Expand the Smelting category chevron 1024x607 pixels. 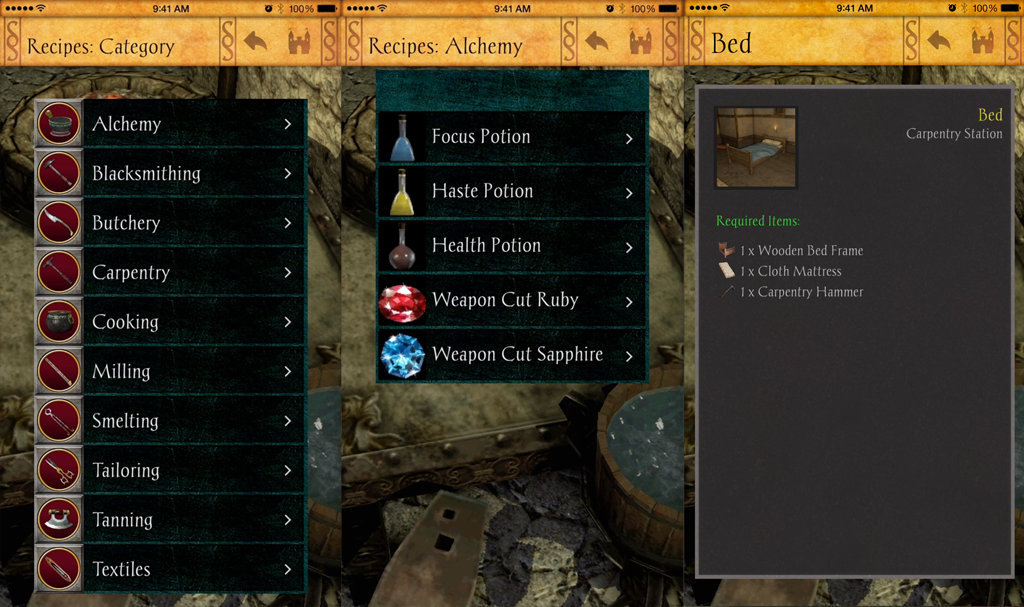point(288,421)
